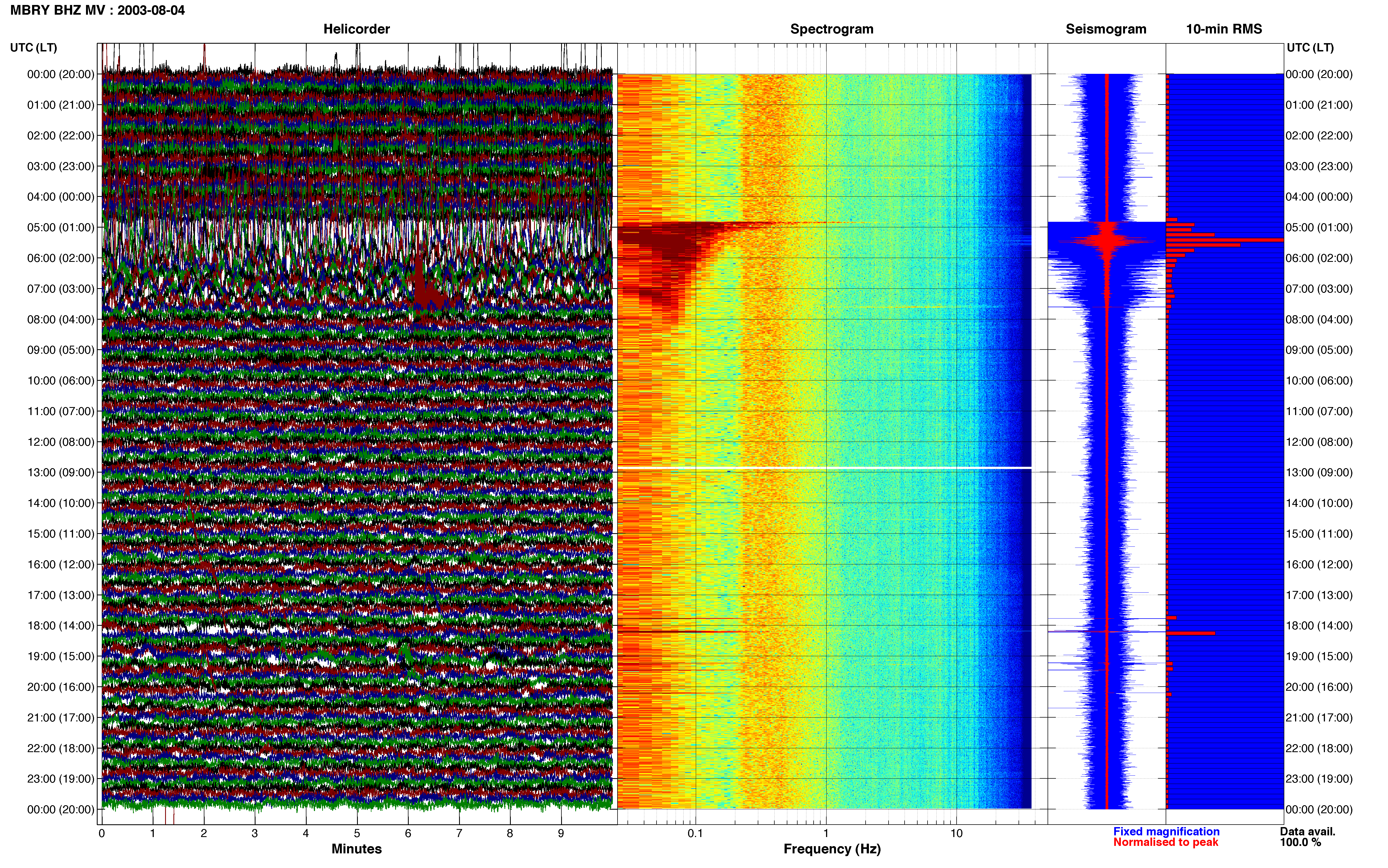This screenshot has height=868, width=1388.
Task: Select the 10-min RMS panel heading
Action: click(x=1224, y=29)
